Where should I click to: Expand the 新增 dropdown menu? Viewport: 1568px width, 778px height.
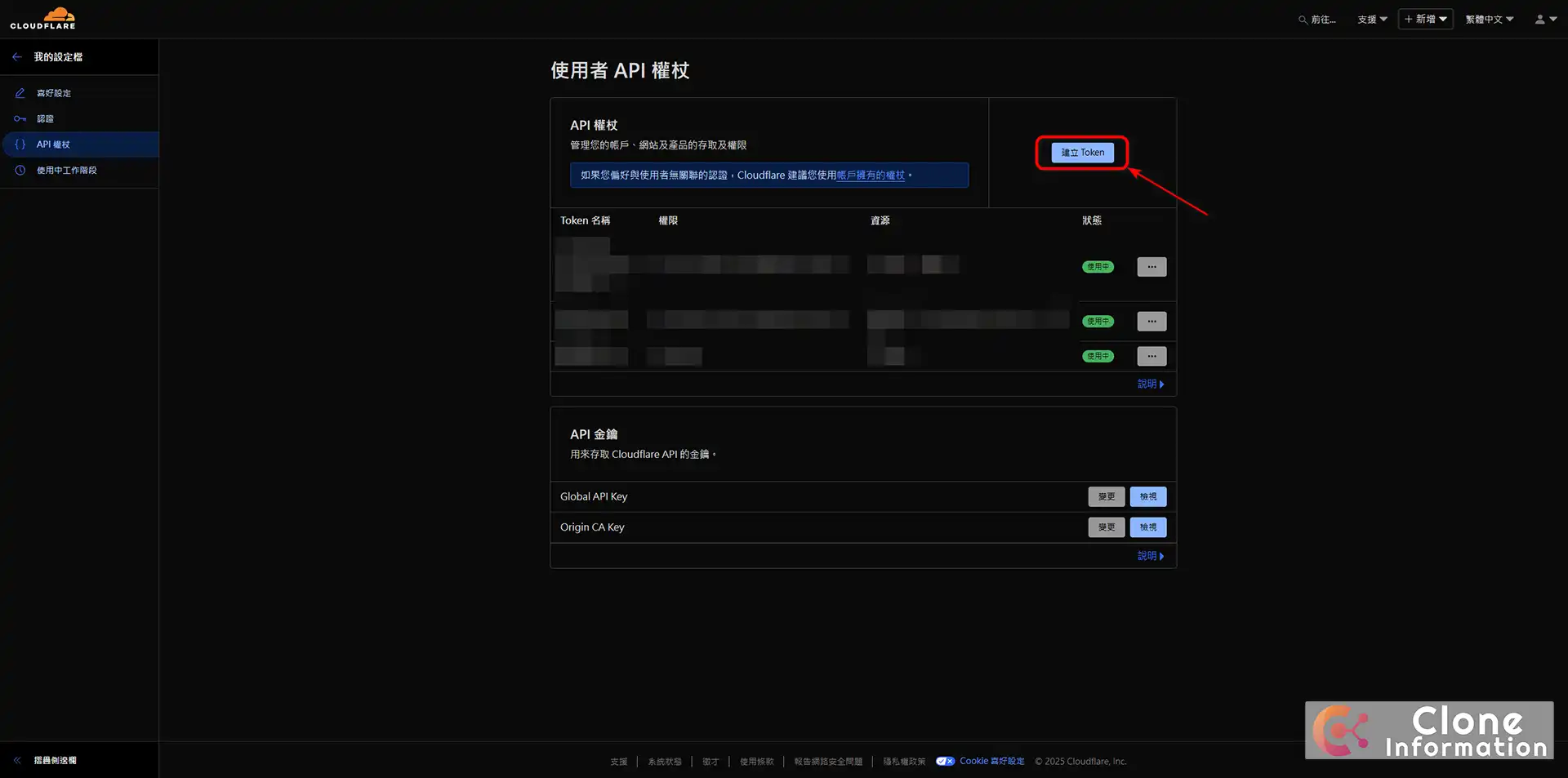(1425, 19)
